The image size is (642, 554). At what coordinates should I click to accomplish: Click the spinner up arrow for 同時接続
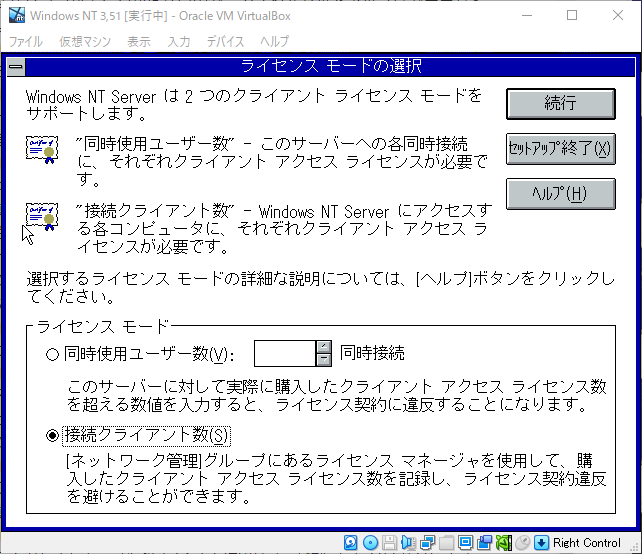coord(323,347)
